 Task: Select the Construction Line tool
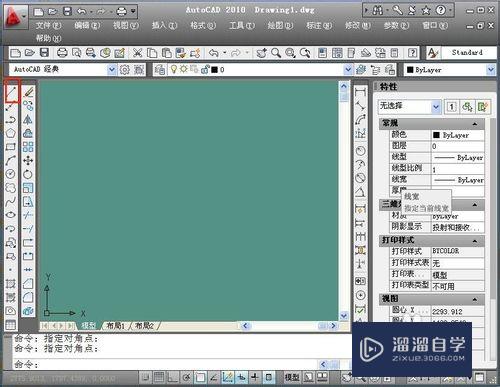(11, 107)
